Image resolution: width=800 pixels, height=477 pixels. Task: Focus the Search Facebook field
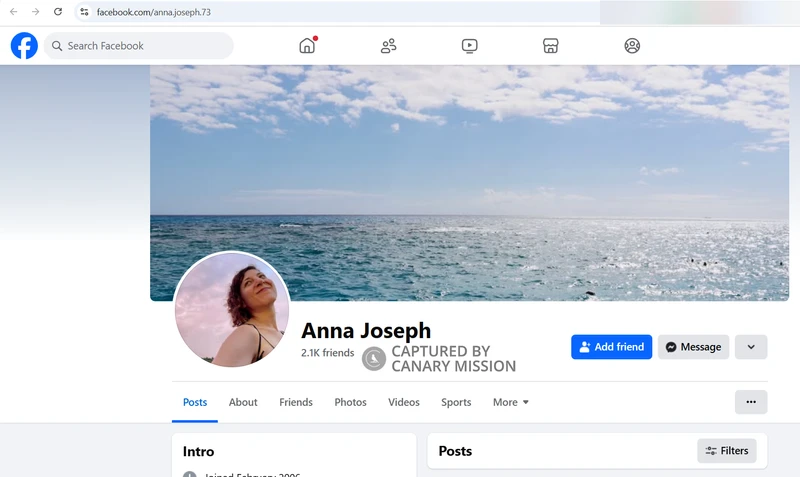point(139,46)
